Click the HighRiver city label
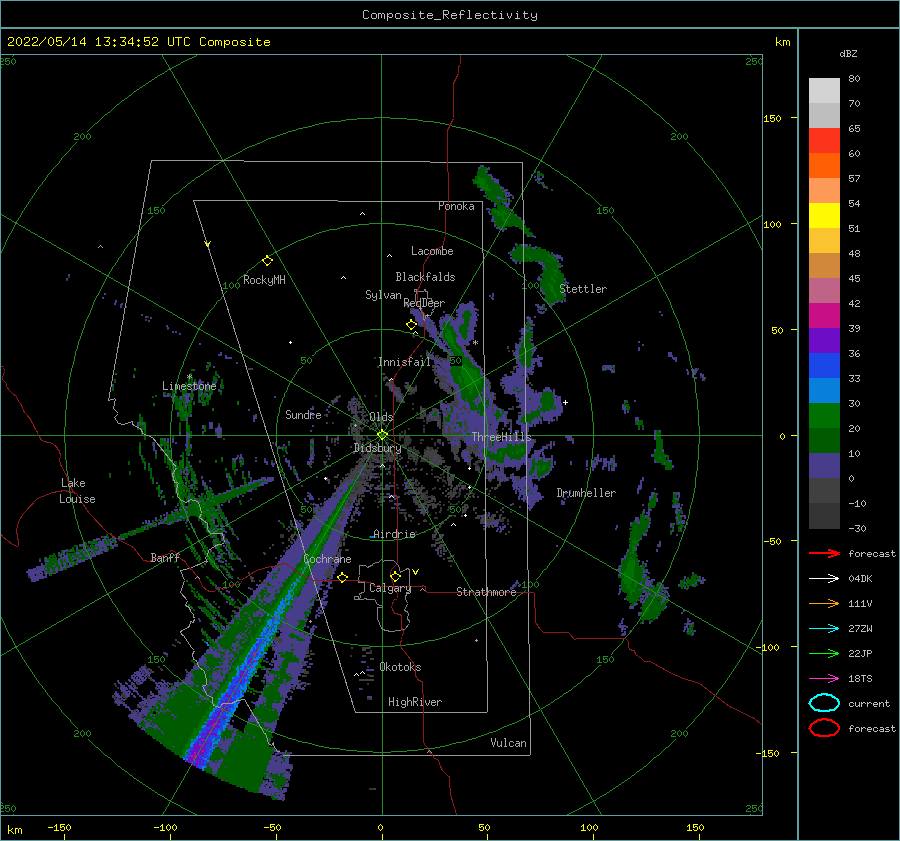 415,702
